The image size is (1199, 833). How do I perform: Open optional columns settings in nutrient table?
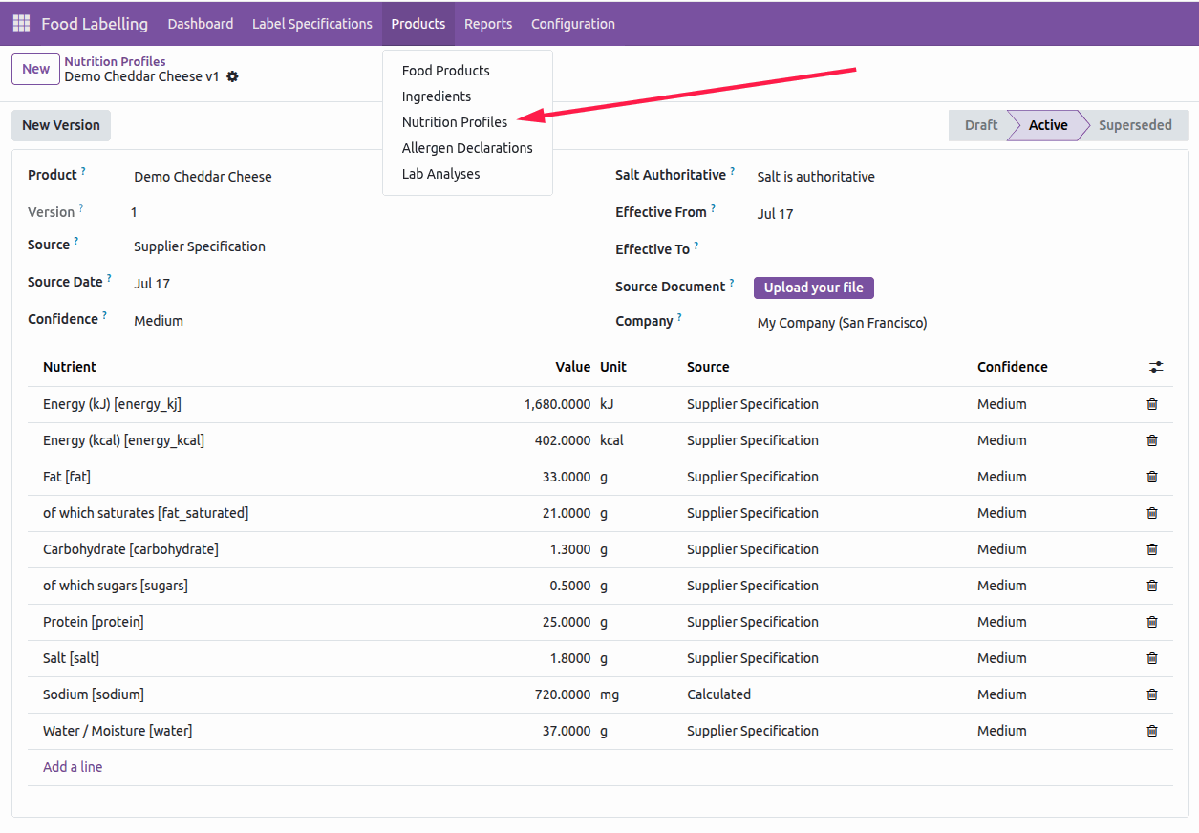pos(1155,367)
